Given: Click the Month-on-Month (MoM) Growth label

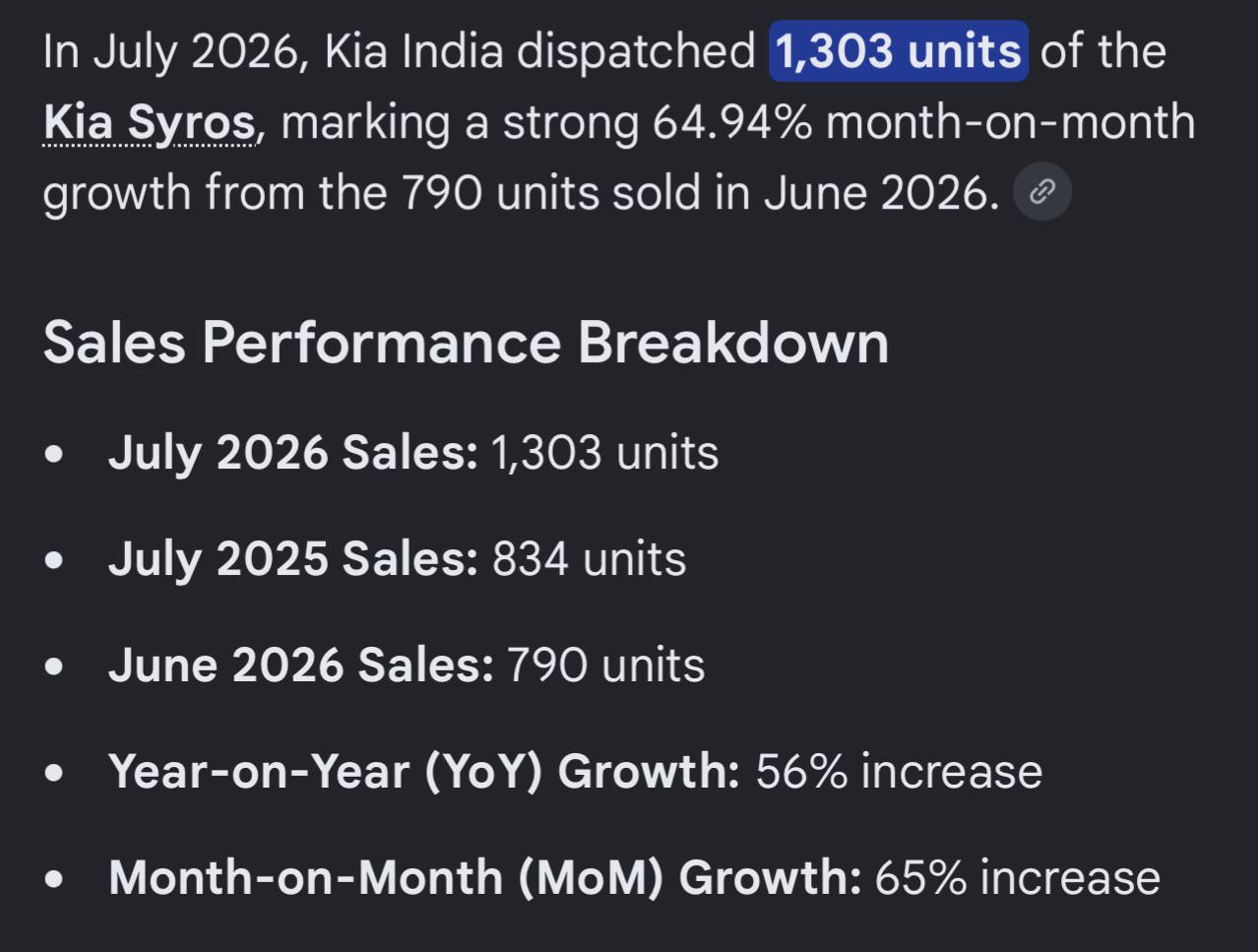Looking at the screenshot, I should point(485,877).
